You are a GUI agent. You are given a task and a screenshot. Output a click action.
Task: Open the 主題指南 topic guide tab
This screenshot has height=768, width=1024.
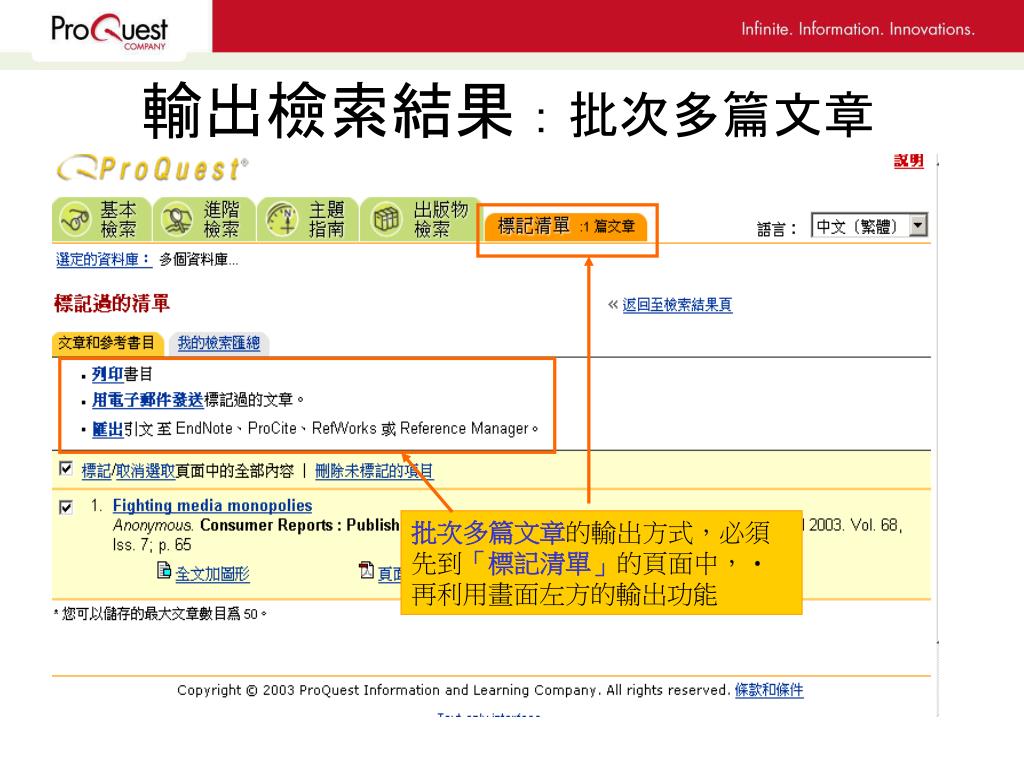click(308, 219)
